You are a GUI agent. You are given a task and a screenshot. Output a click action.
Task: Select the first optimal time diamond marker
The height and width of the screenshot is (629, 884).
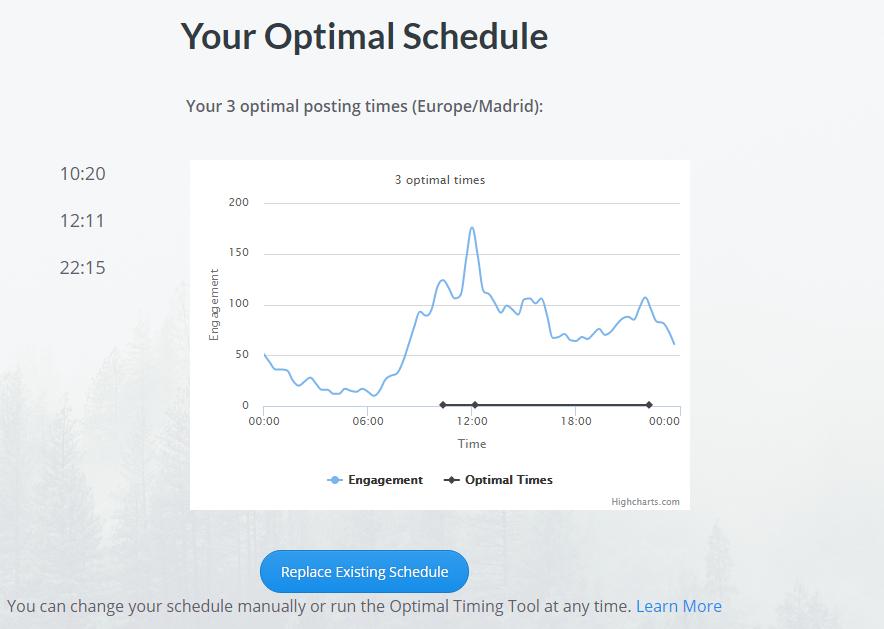443,405
